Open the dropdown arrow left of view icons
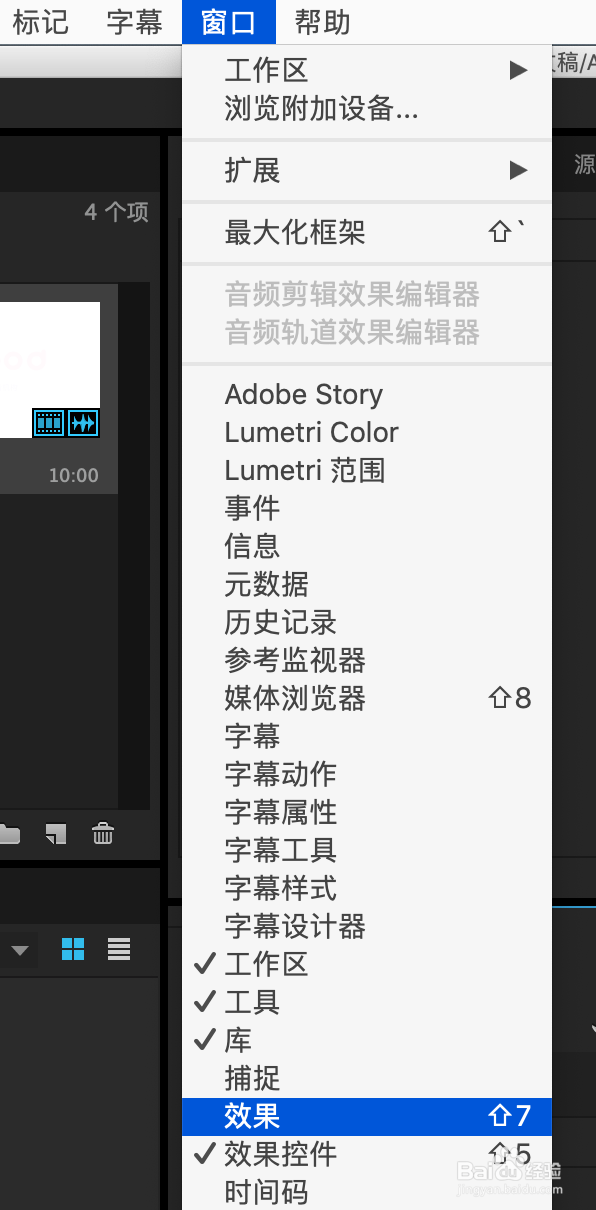 pos(19,950)
